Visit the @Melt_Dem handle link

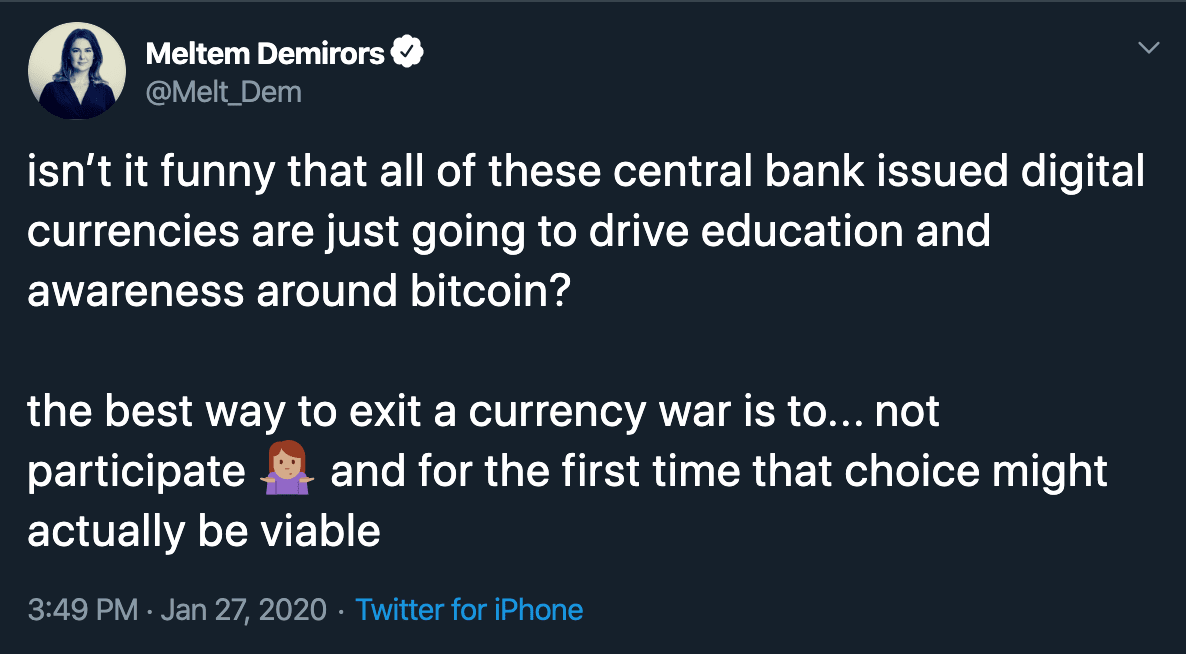click(x=223, y=92)
